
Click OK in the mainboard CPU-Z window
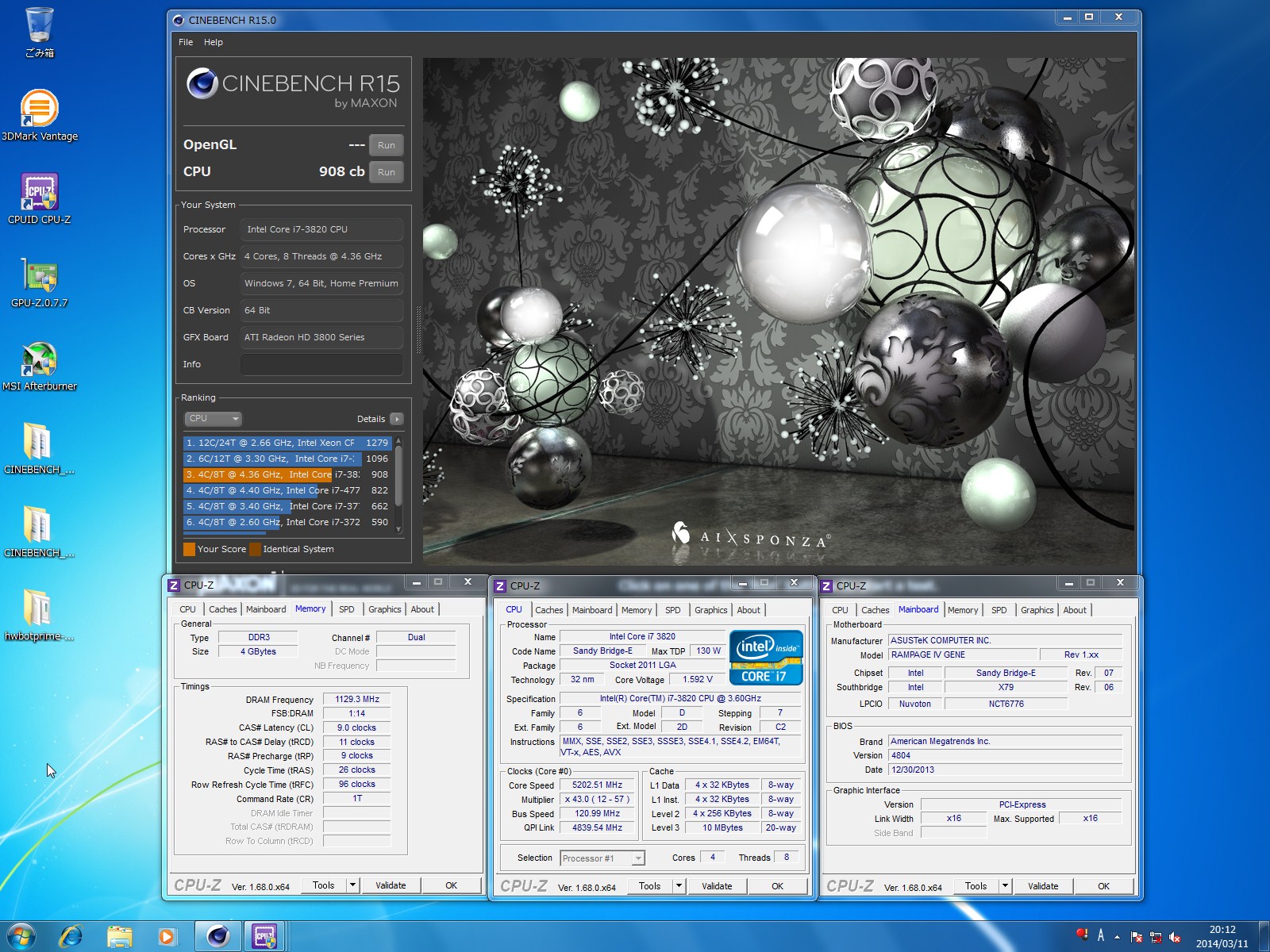coord(1103,886)
